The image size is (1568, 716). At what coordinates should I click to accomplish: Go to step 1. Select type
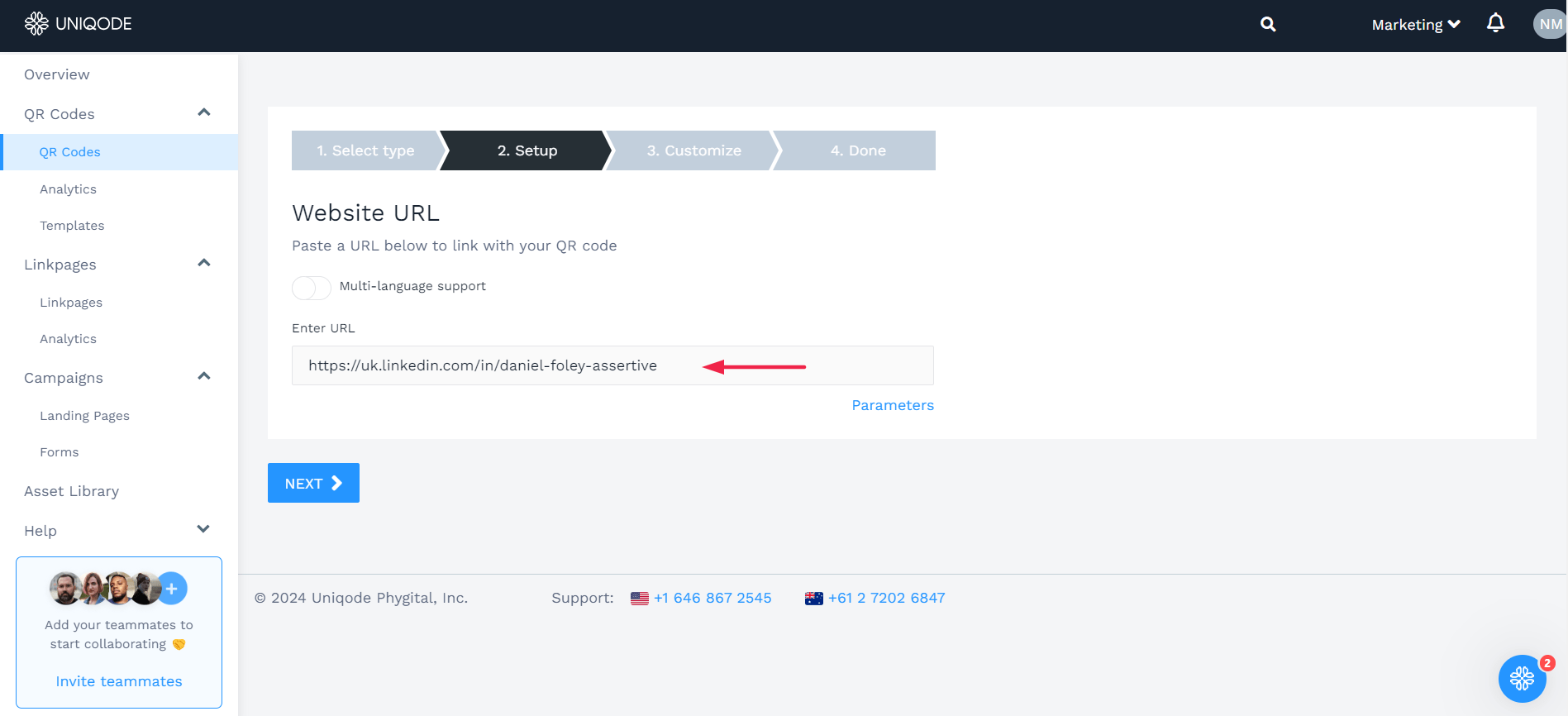(365, 150)
